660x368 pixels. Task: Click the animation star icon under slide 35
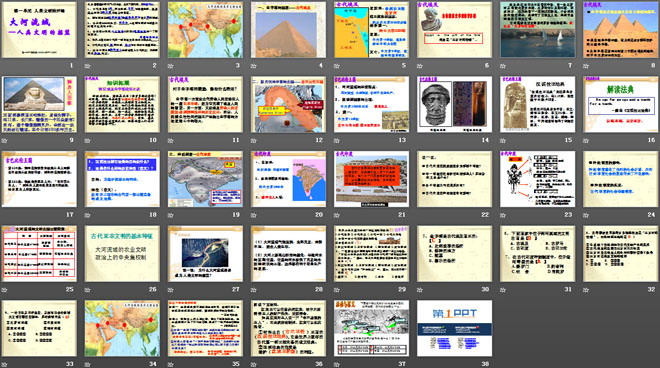[170, 364]
